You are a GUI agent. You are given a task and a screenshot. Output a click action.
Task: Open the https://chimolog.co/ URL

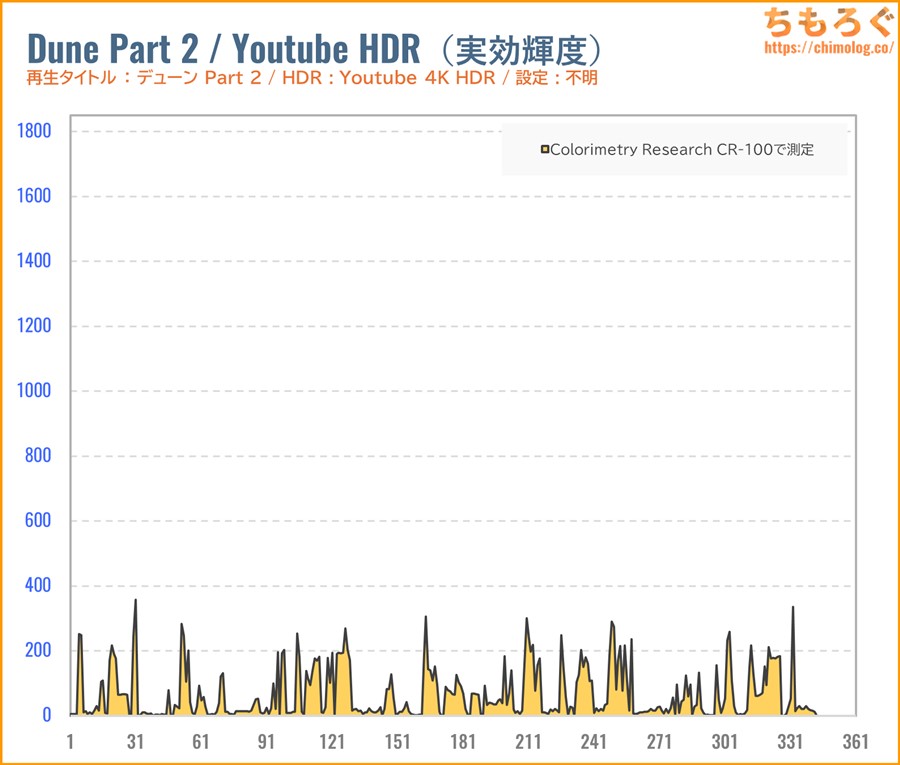tap(829, 47)
